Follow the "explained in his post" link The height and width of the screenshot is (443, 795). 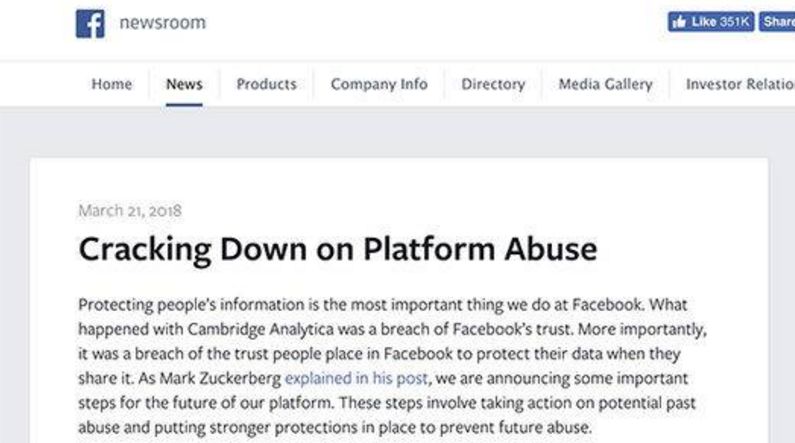(357, 378)
